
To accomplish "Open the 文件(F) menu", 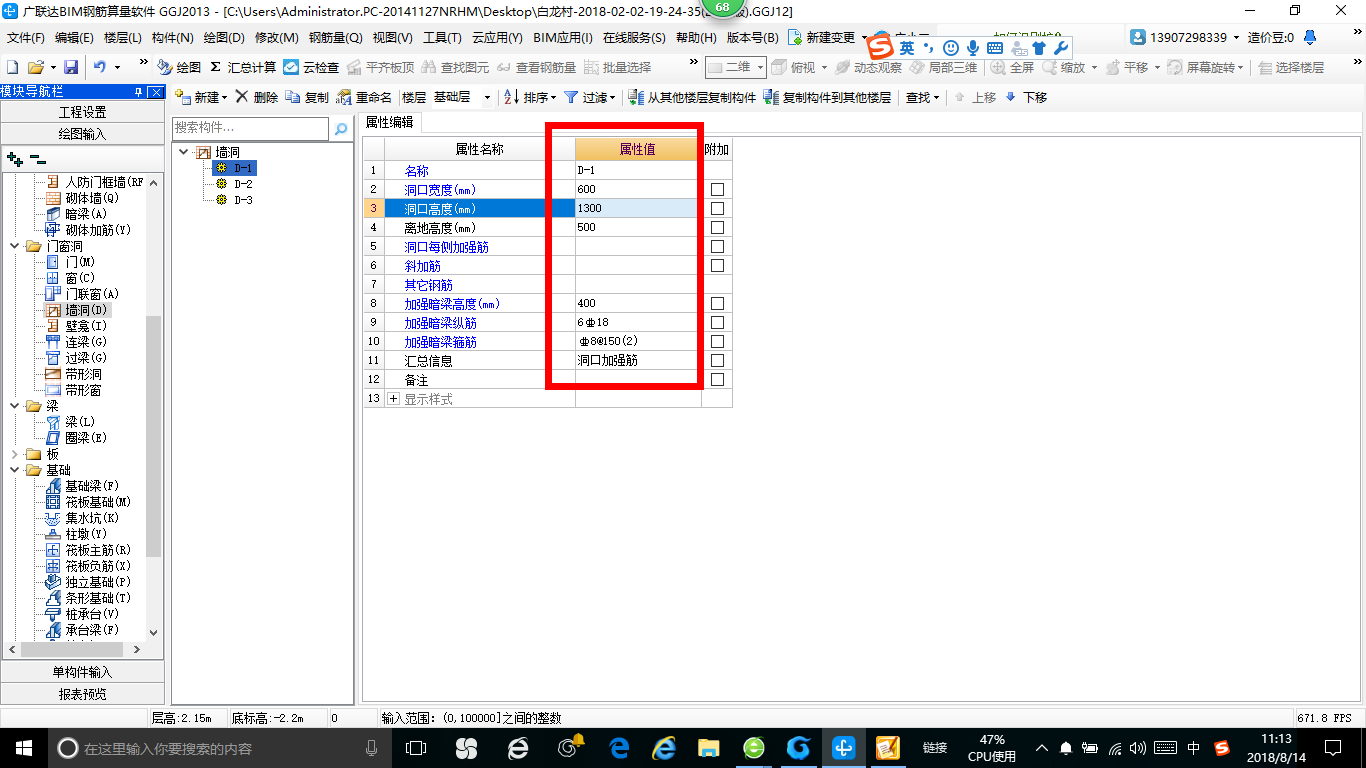I will coord(26,38).
